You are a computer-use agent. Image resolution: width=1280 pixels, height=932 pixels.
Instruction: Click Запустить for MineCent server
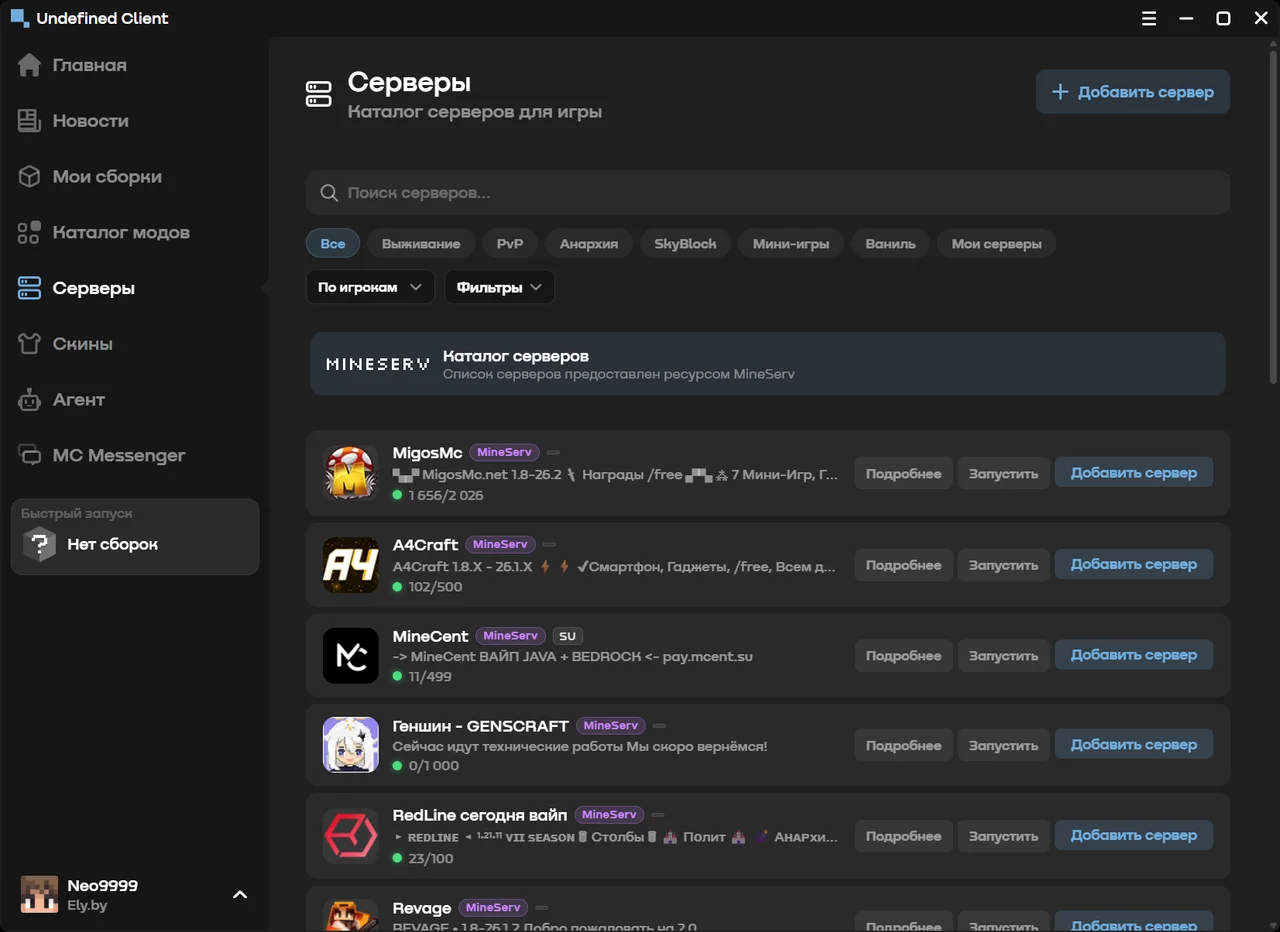1003,656
